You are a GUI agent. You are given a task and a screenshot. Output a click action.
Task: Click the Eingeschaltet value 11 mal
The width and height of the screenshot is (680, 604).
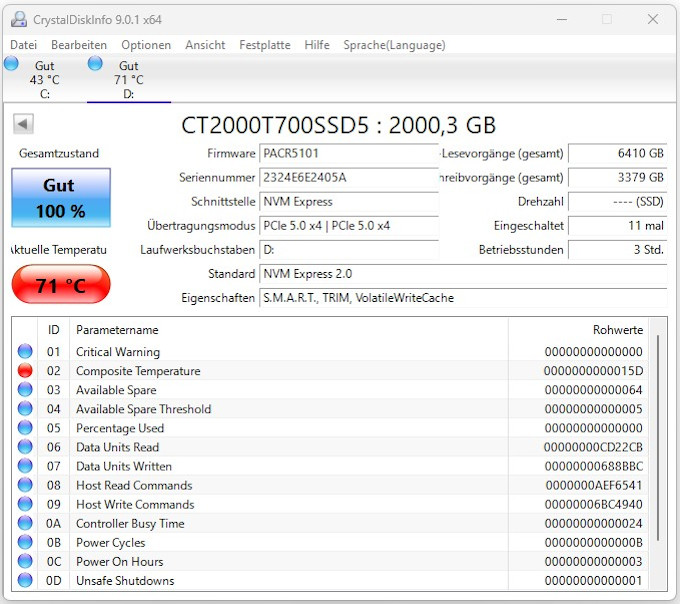(618, 226)
